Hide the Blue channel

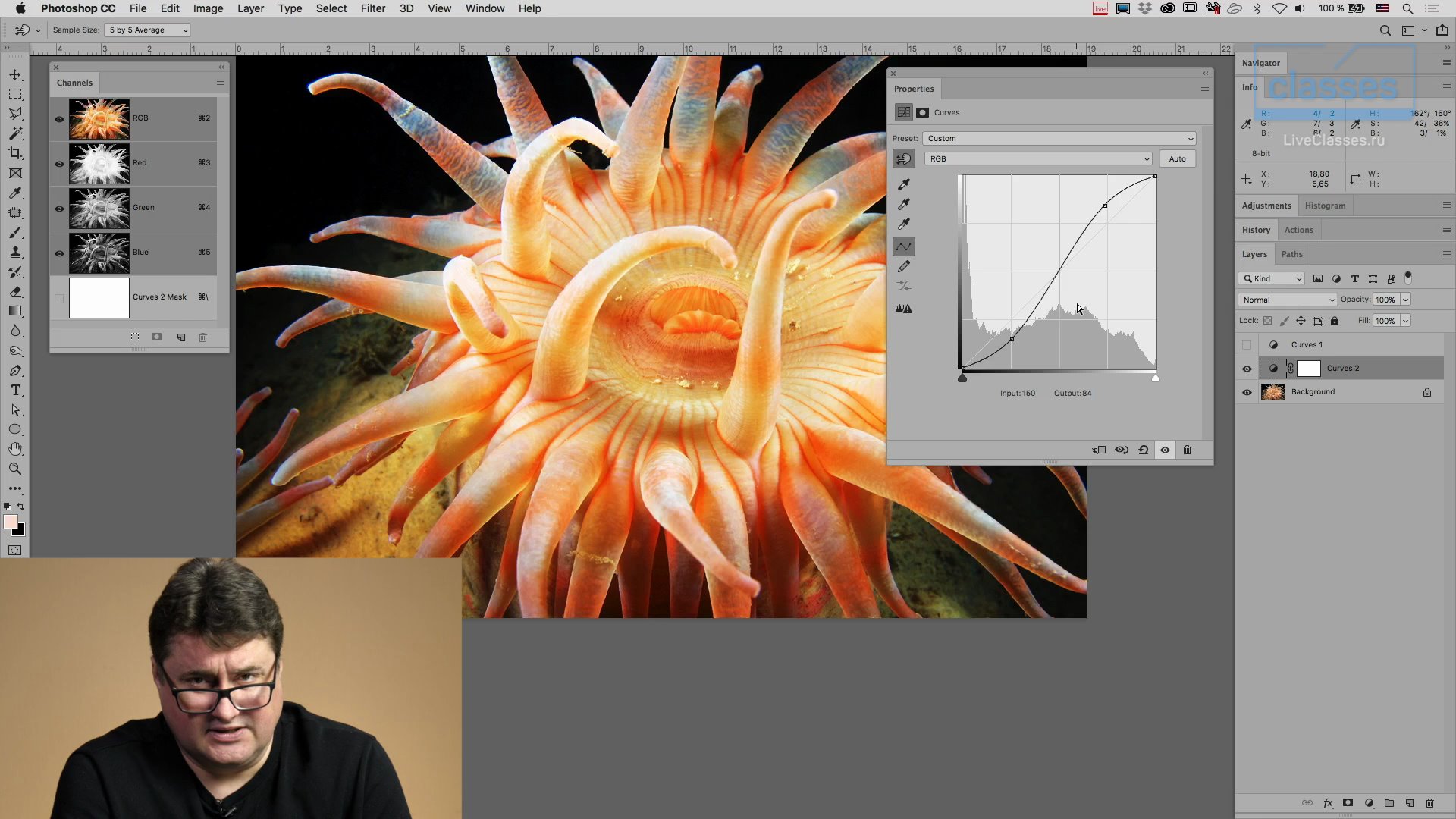pyautogui.click(x=59, y=253)
